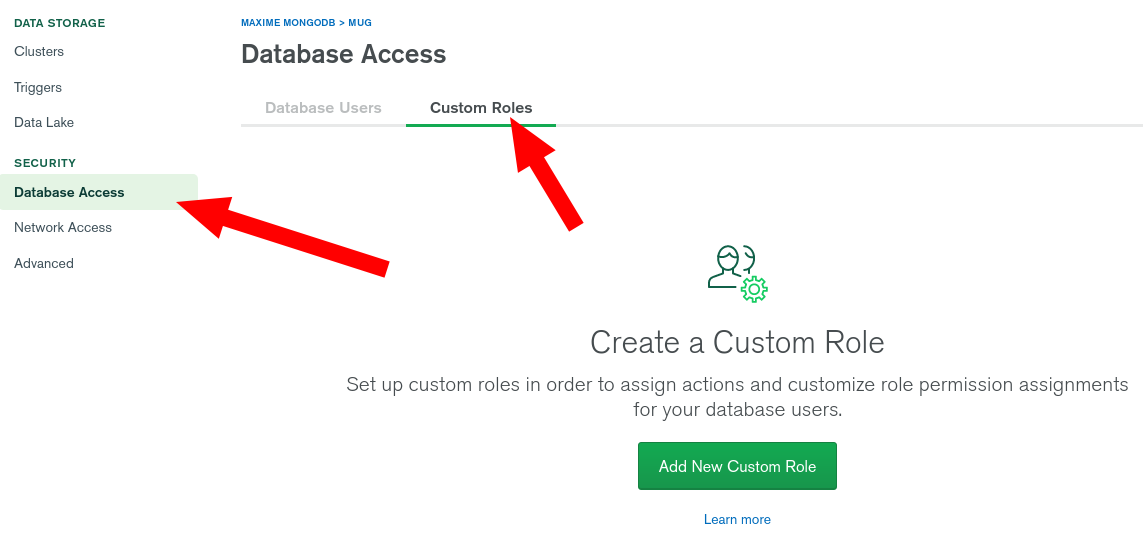Select Database Access in the sidebar
This screenshot has width=1143, height=554.
[x=70, y=192]
